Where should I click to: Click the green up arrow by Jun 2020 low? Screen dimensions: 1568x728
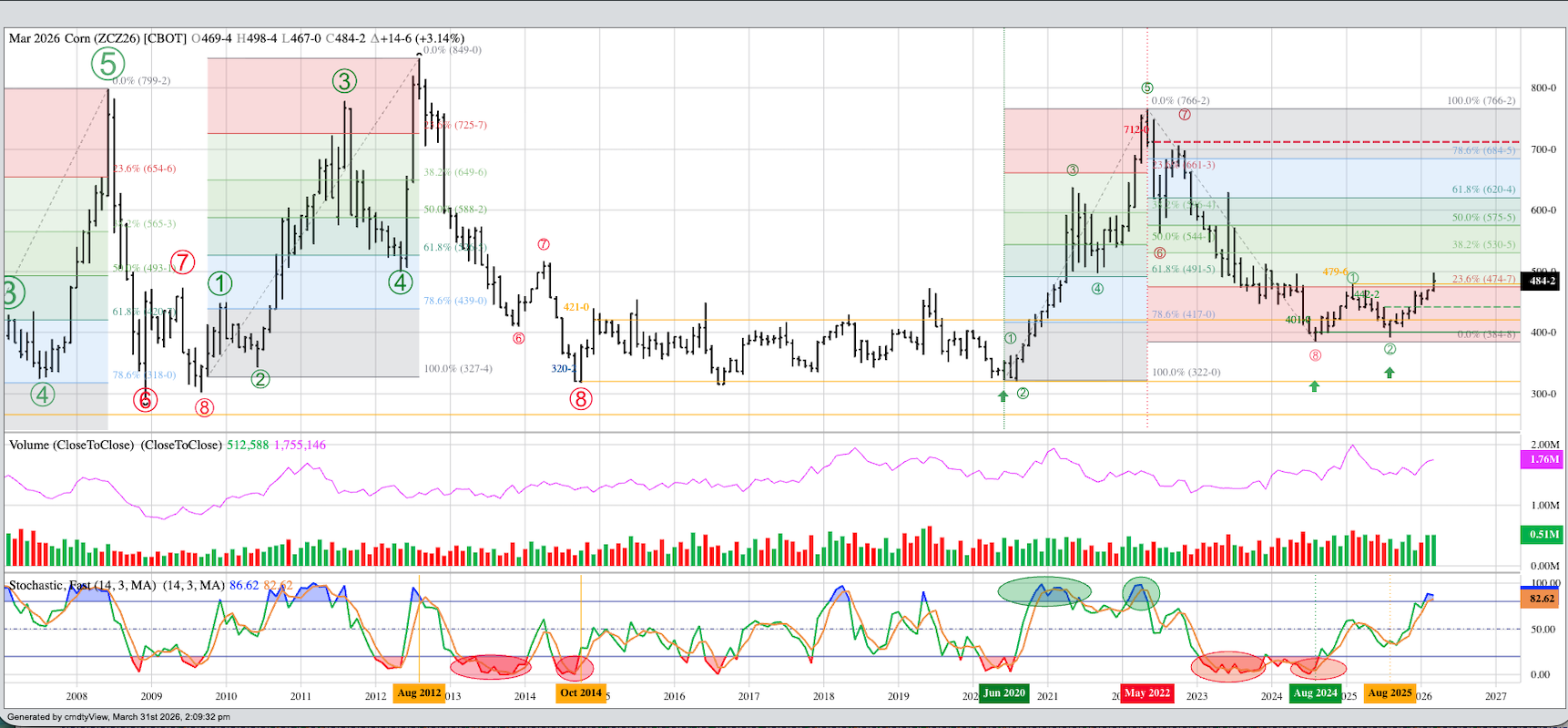(x=1003, y=395)
